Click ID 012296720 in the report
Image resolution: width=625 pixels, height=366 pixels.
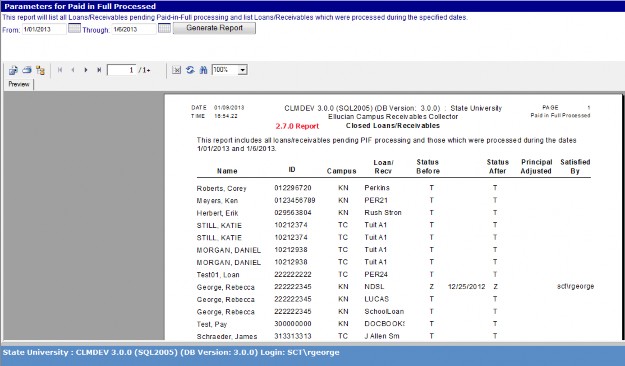point(293,188)
